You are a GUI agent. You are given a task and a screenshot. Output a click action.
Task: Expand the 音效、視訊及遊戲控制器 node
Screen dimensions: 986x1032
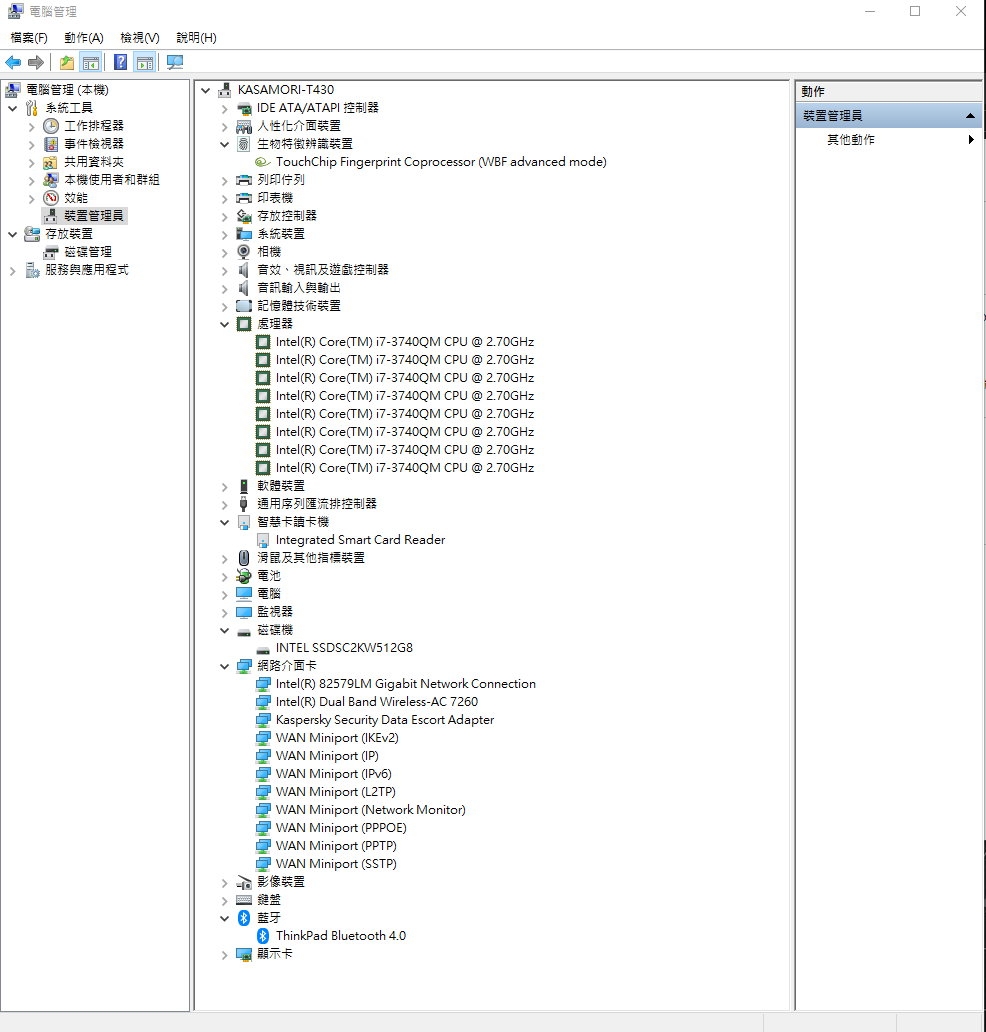click(x=224, y=271)
